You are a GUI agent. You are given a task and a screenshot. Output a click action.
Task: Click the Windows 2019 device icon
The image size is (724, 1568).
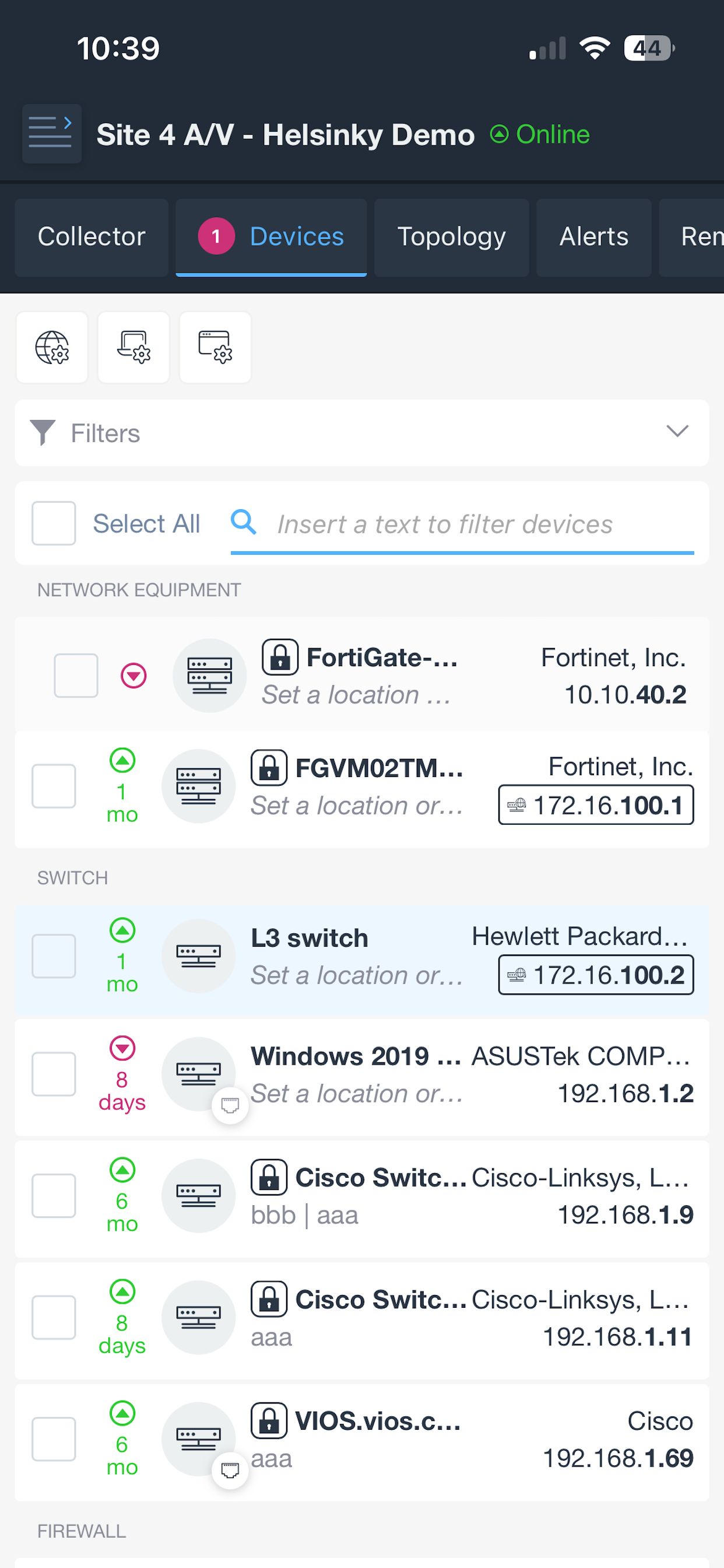tap(198, 1074)
